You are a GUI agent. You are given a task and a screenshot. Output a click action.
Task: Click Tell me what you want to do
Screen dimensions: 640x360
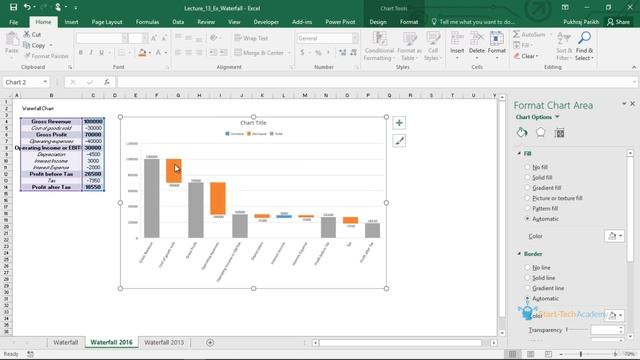pos(473,22)
